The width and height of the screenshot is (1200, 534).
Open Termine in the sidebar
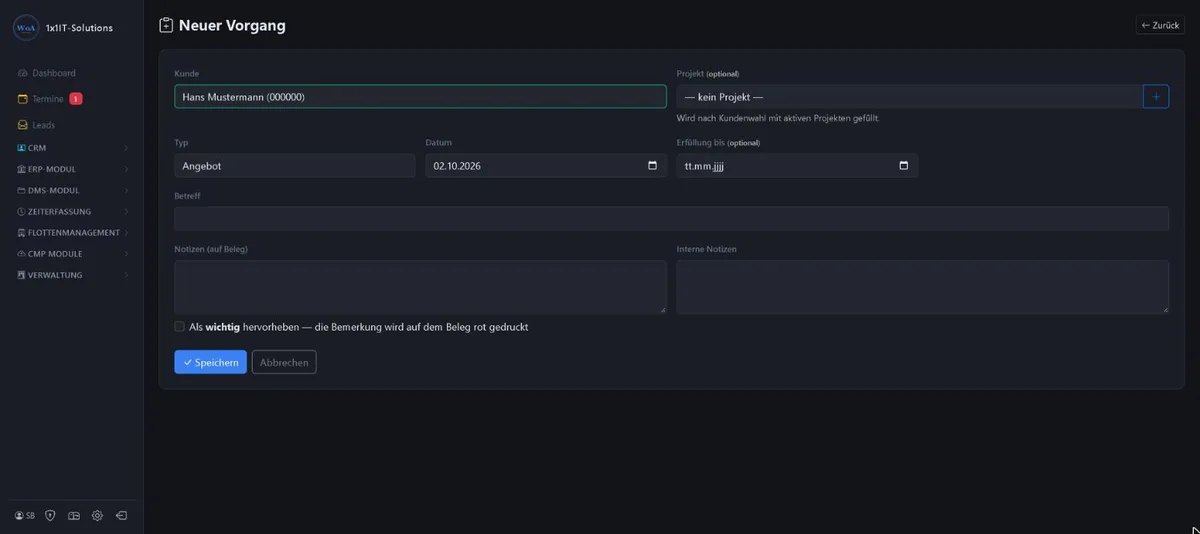[47, 99]
